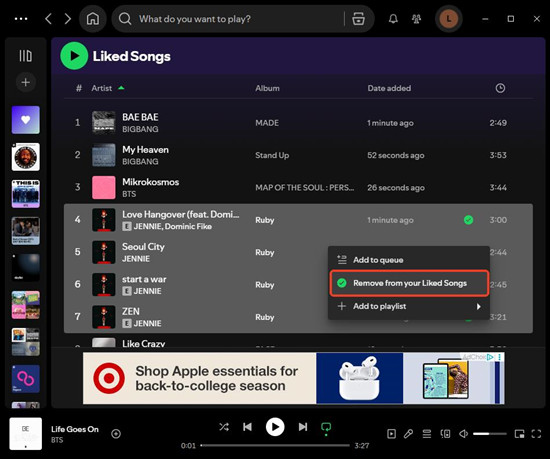Open the miniplayer
Screen dimensions: 550x459
(519, 434)
